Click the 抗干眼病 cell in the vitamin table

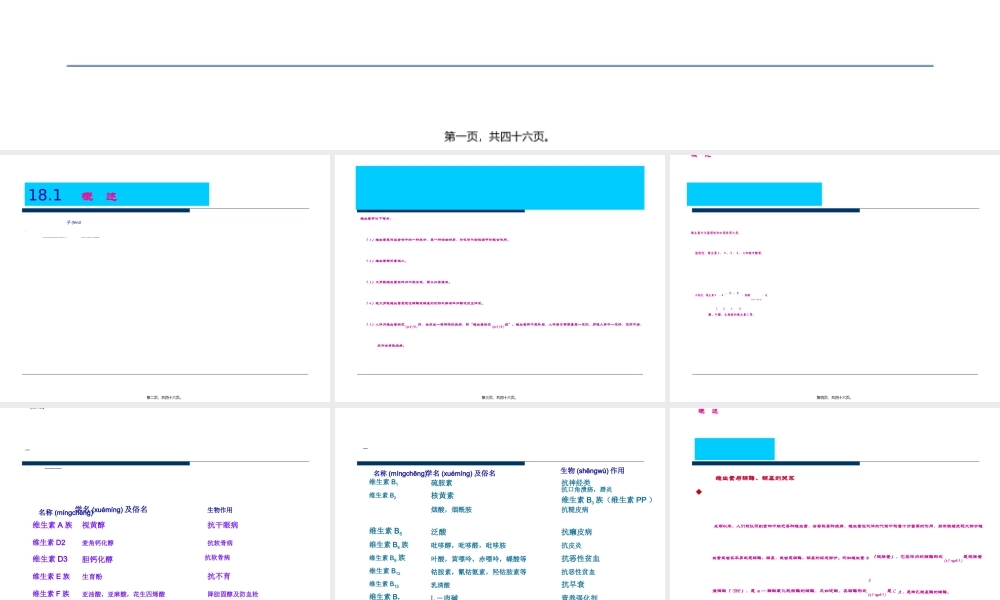[223, 524]
